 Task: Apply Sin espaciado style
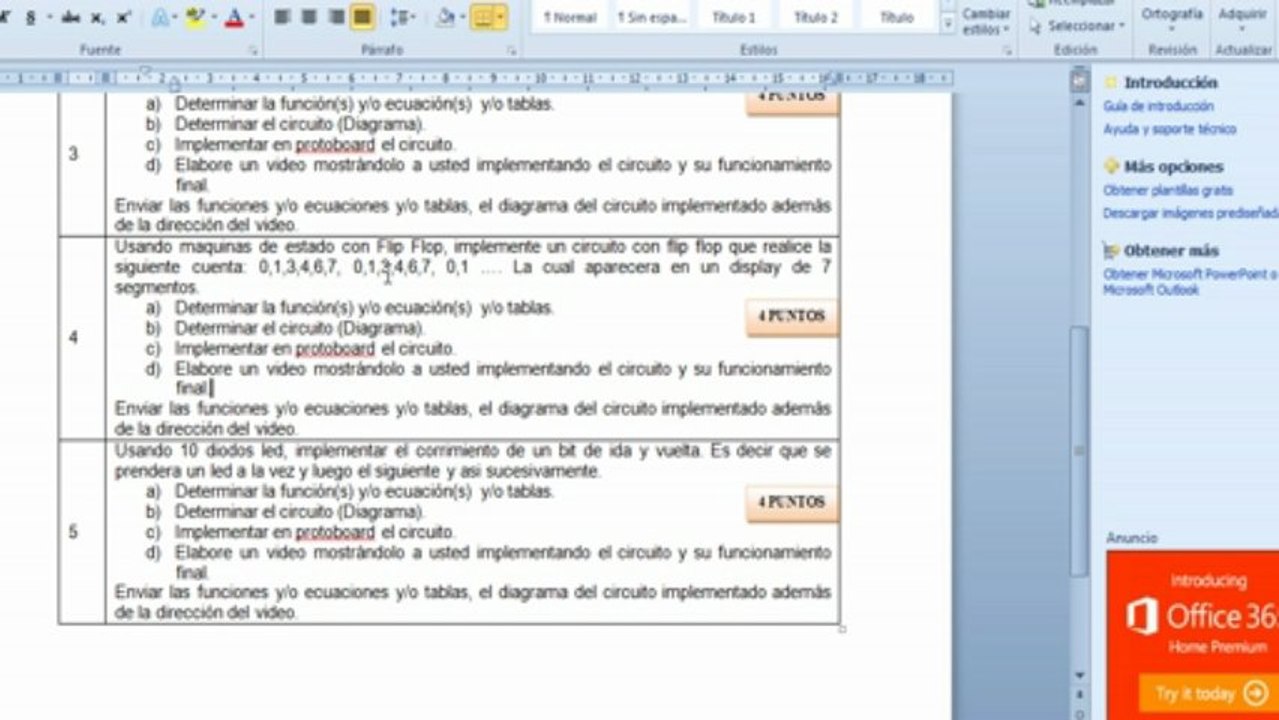click(651, 17)
